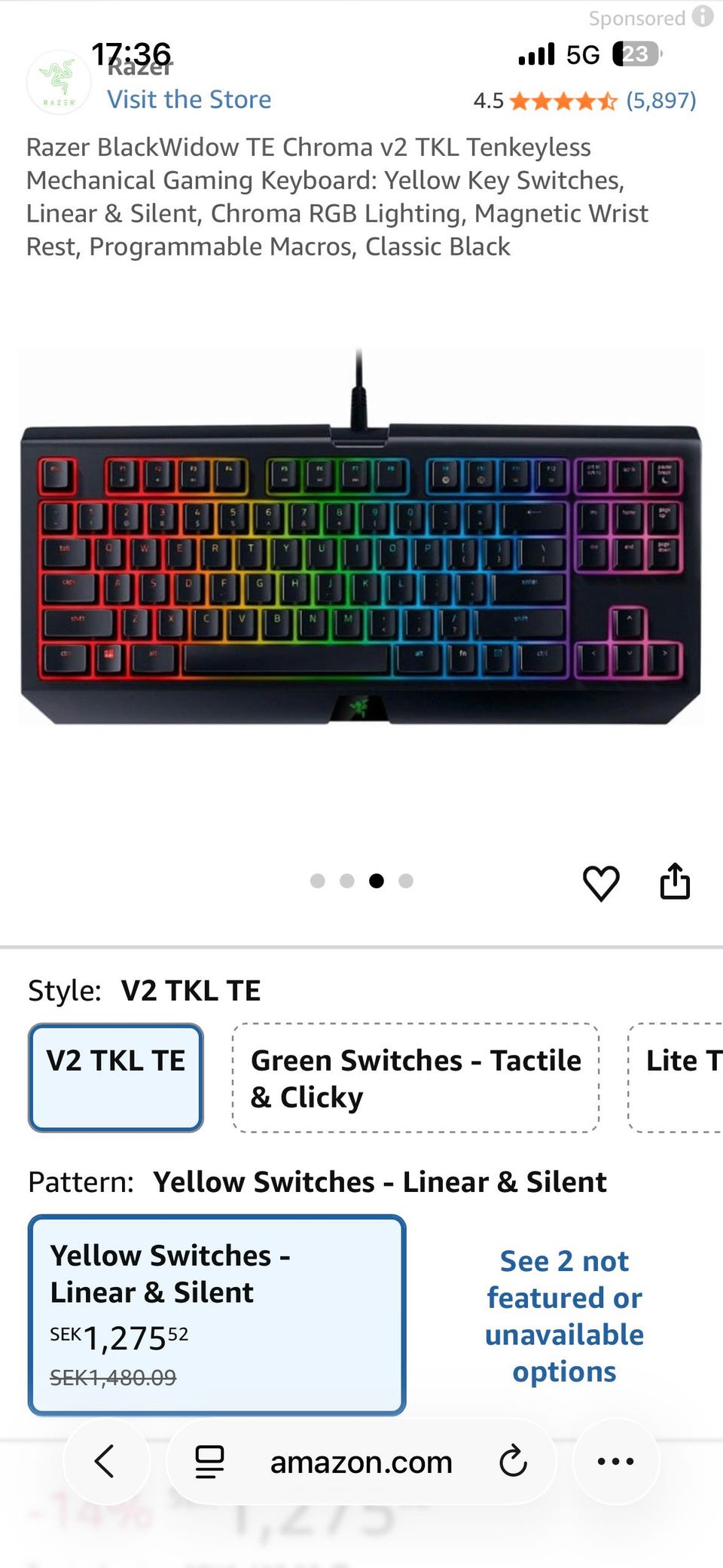The image size is (723, 1568).
Task: Expand See 2 not featured options
Action: coord(564,1316)
